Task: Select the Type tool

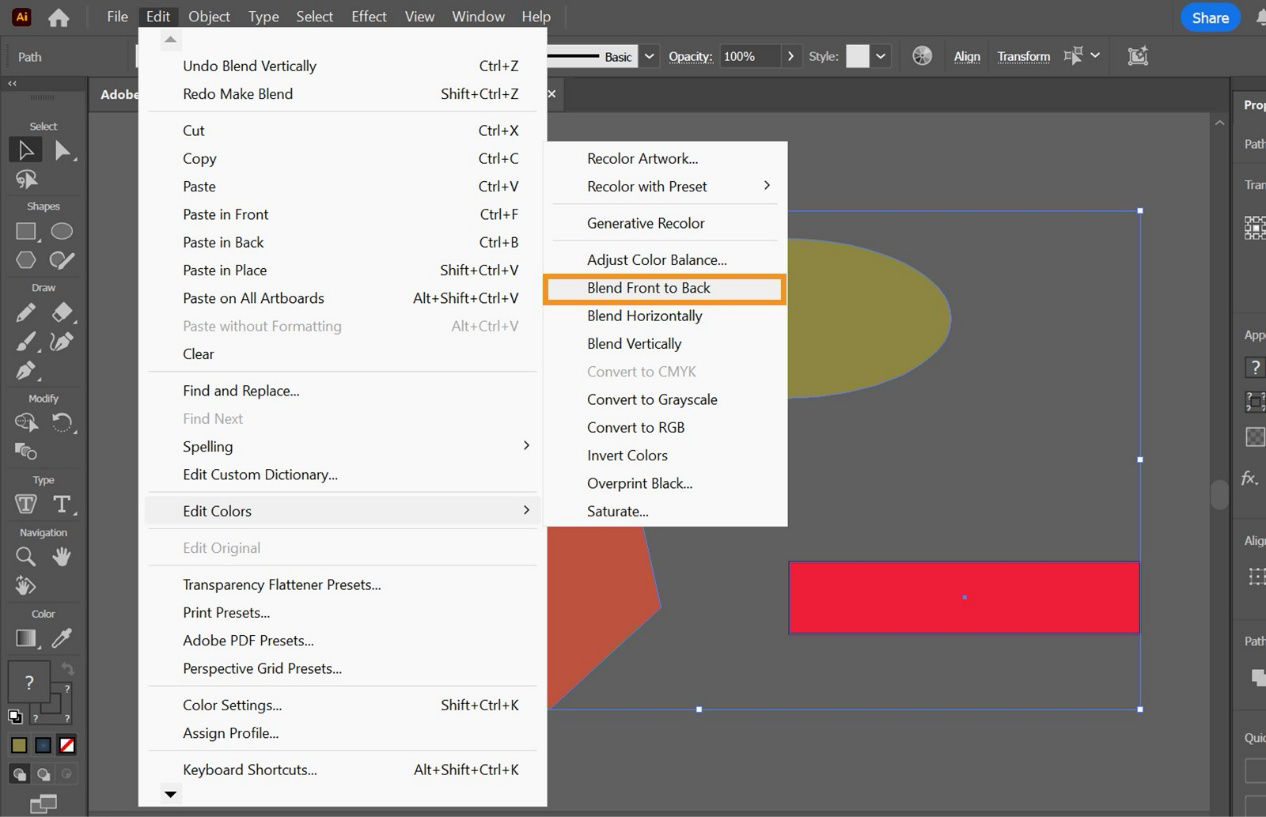Action: click(61, 504)
